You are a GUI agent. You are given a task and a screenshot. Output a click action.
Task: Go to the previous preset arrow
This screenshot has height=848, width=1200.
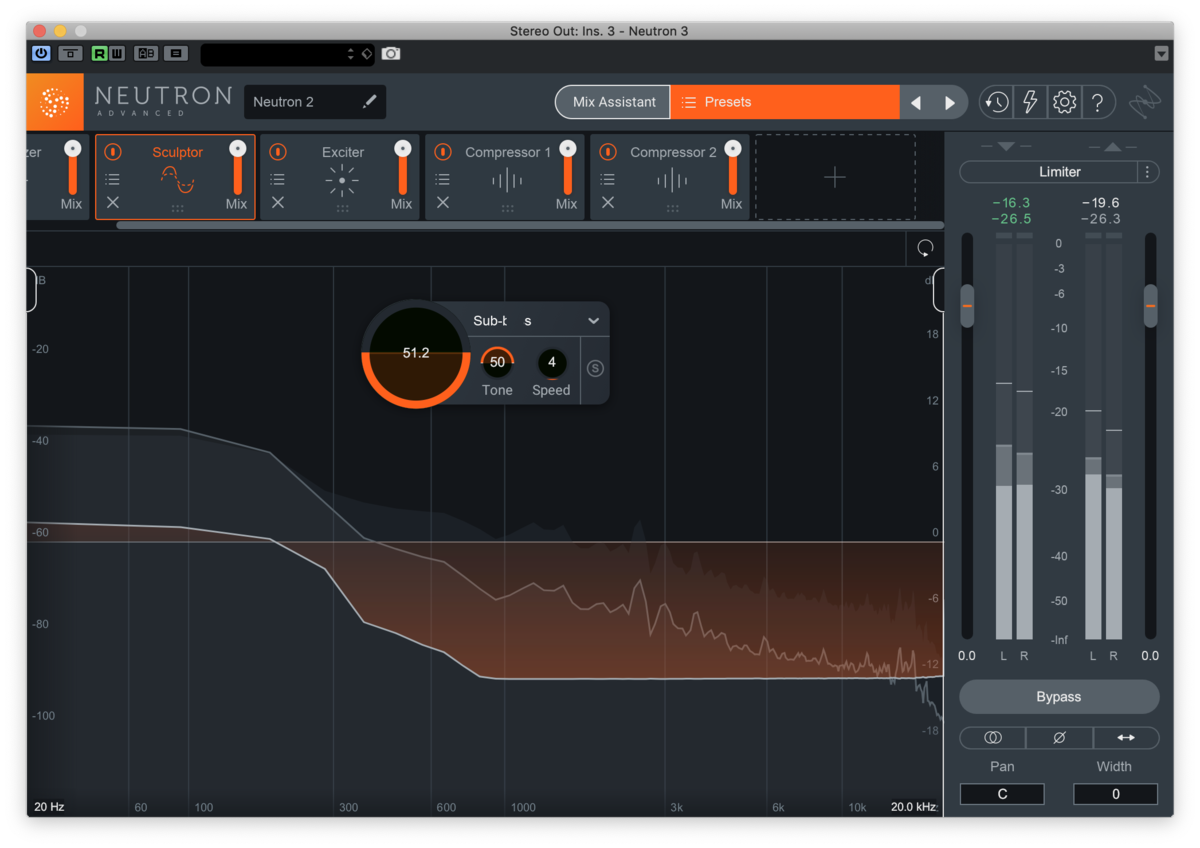(916, 102)
